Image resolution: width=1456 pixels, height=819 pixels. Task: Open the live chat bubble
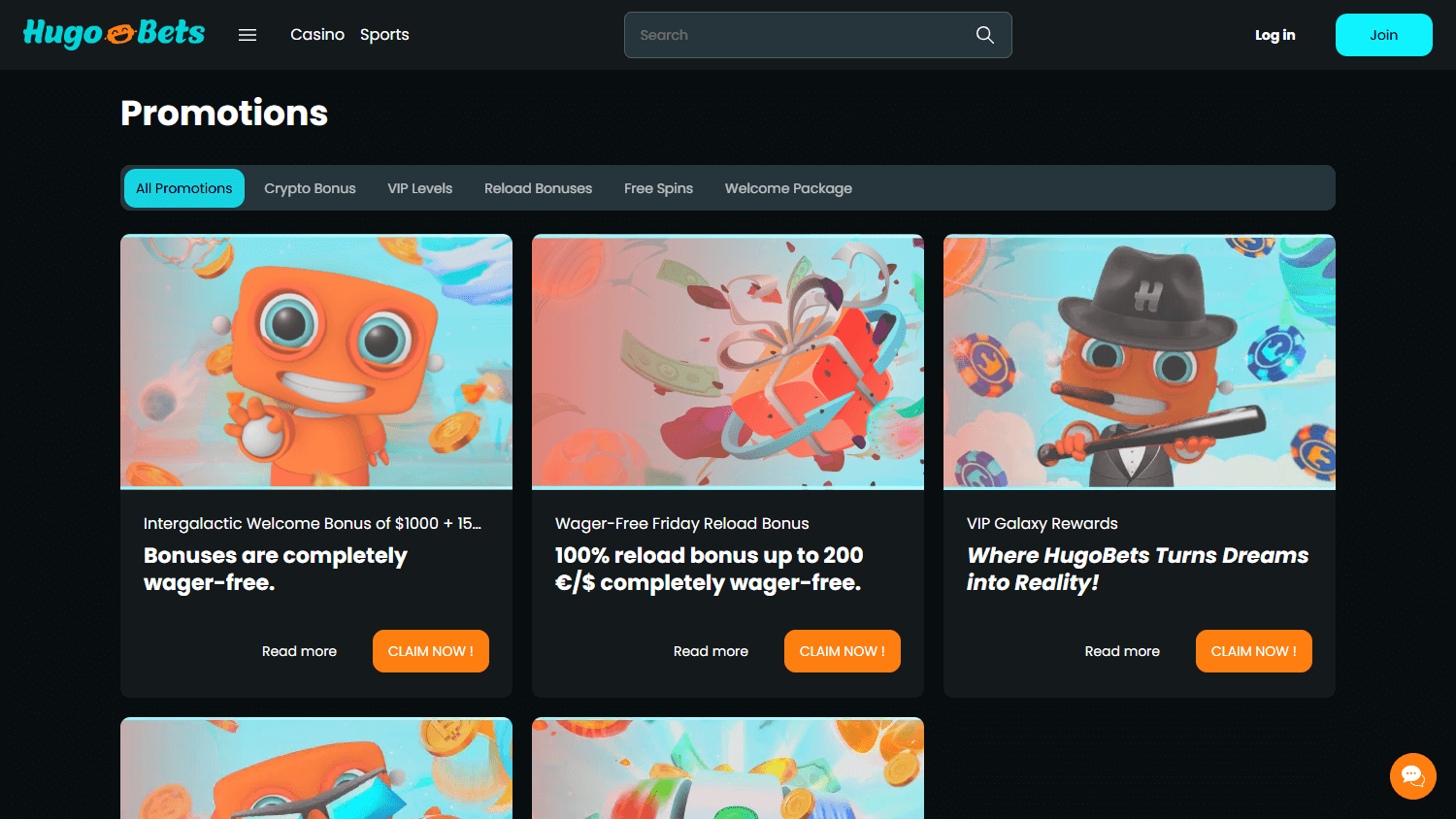1412,776
